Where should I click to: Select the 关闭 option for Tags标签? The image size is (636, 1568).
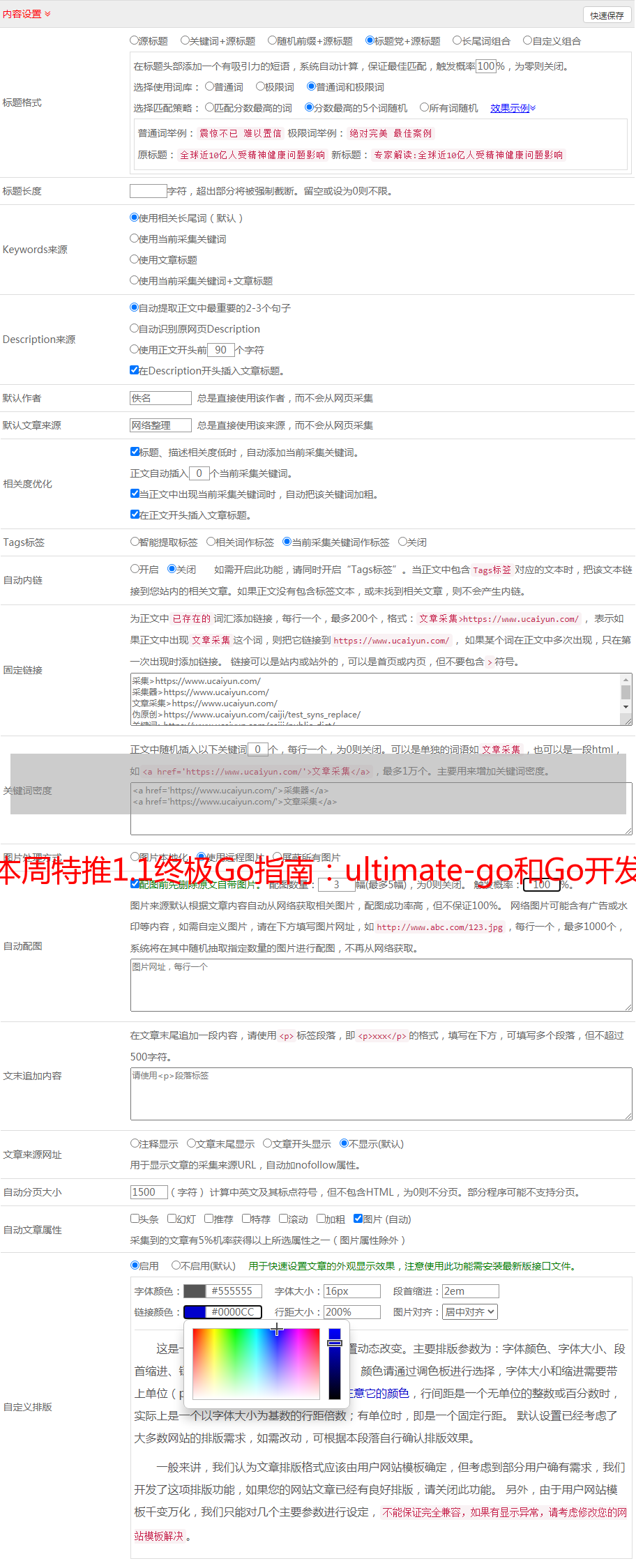tap(402, 542)
